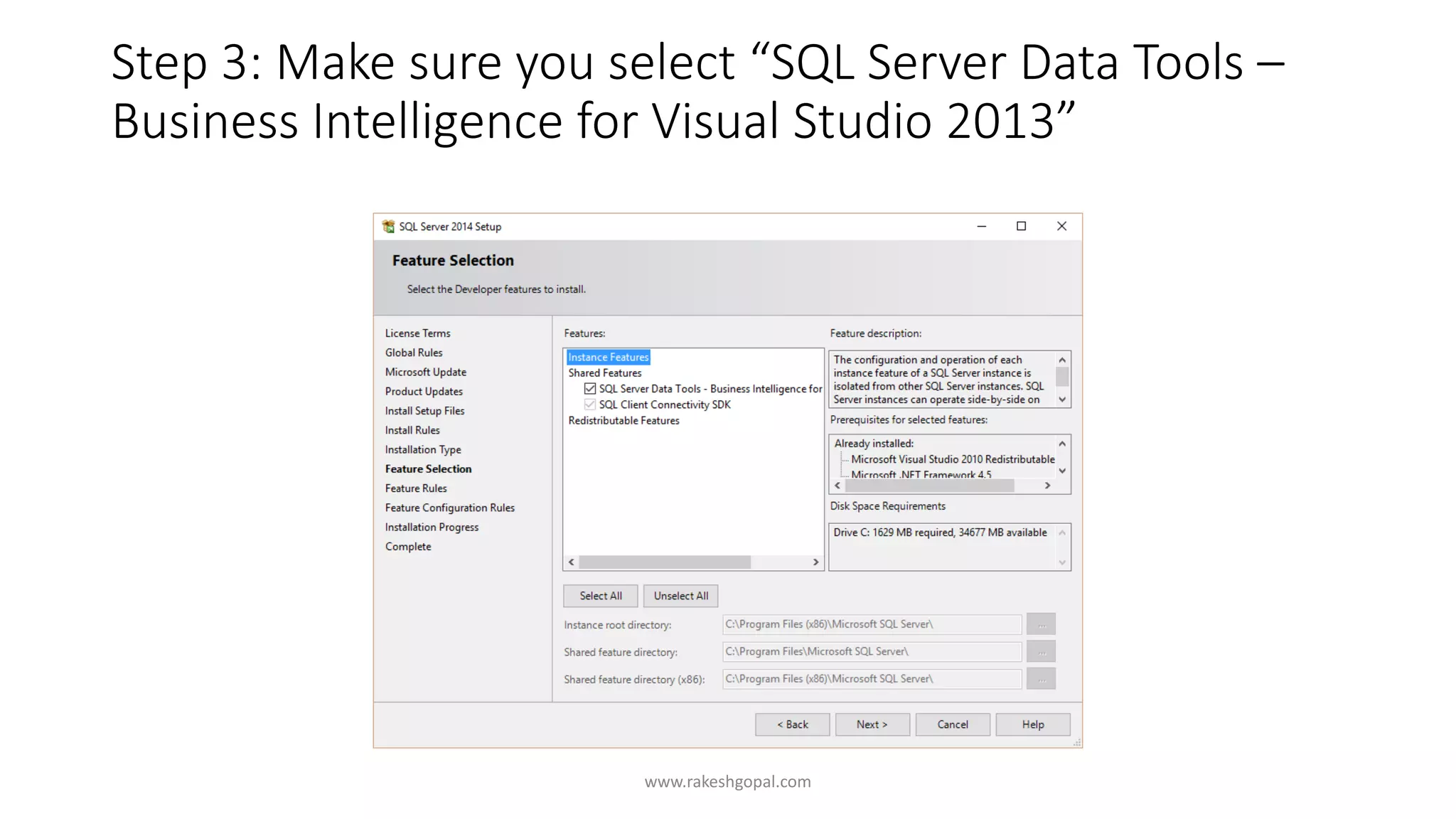Open Microsoft Update step in sidebar
The width and height of the screenshot is (1456, 819).
pos(426,372)
